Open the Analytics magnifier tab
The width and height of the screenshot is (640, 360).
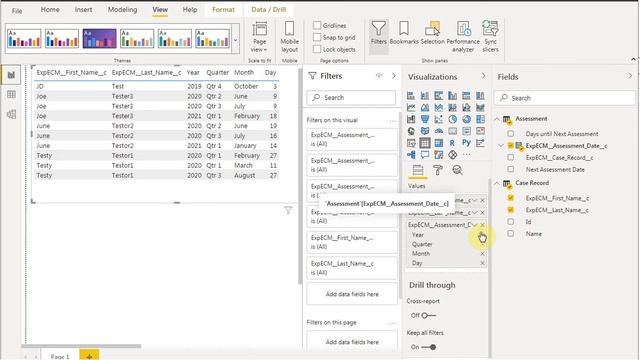coord(458,170)
